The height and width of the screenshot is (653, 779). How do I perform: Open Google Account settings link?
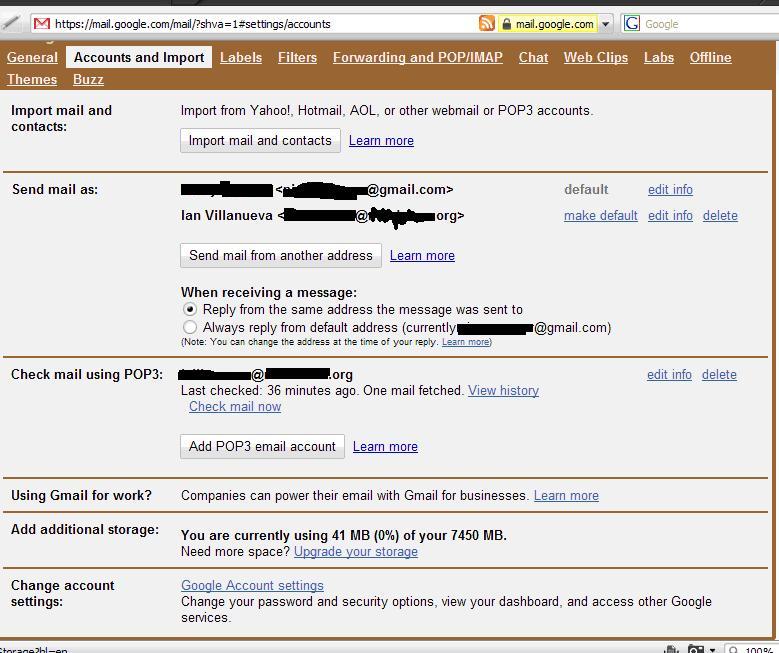click(x=252, y=585)
